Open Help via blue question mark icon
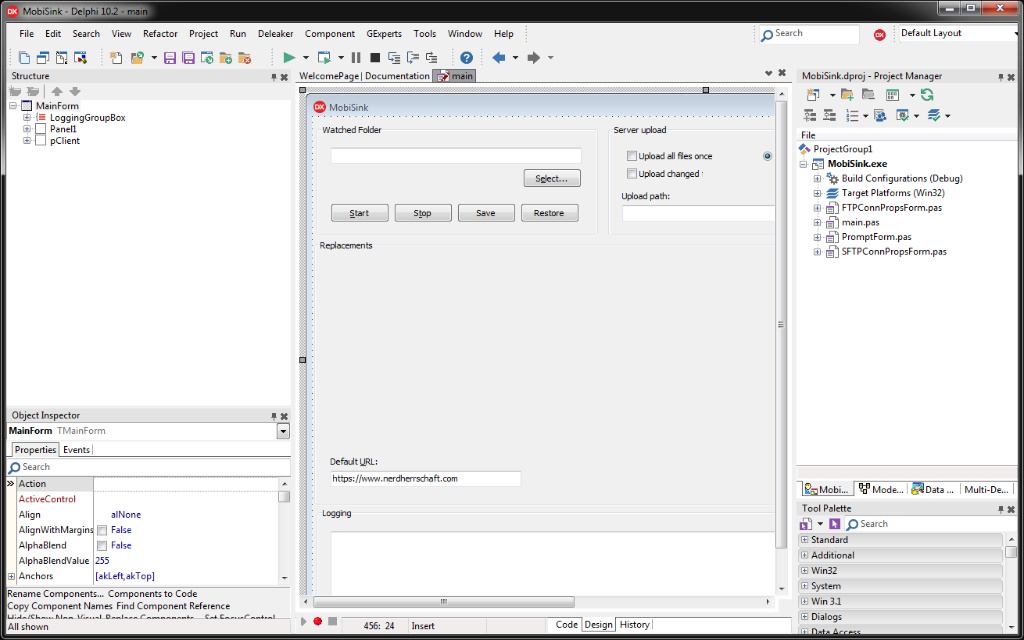 (x=466, y=57)
